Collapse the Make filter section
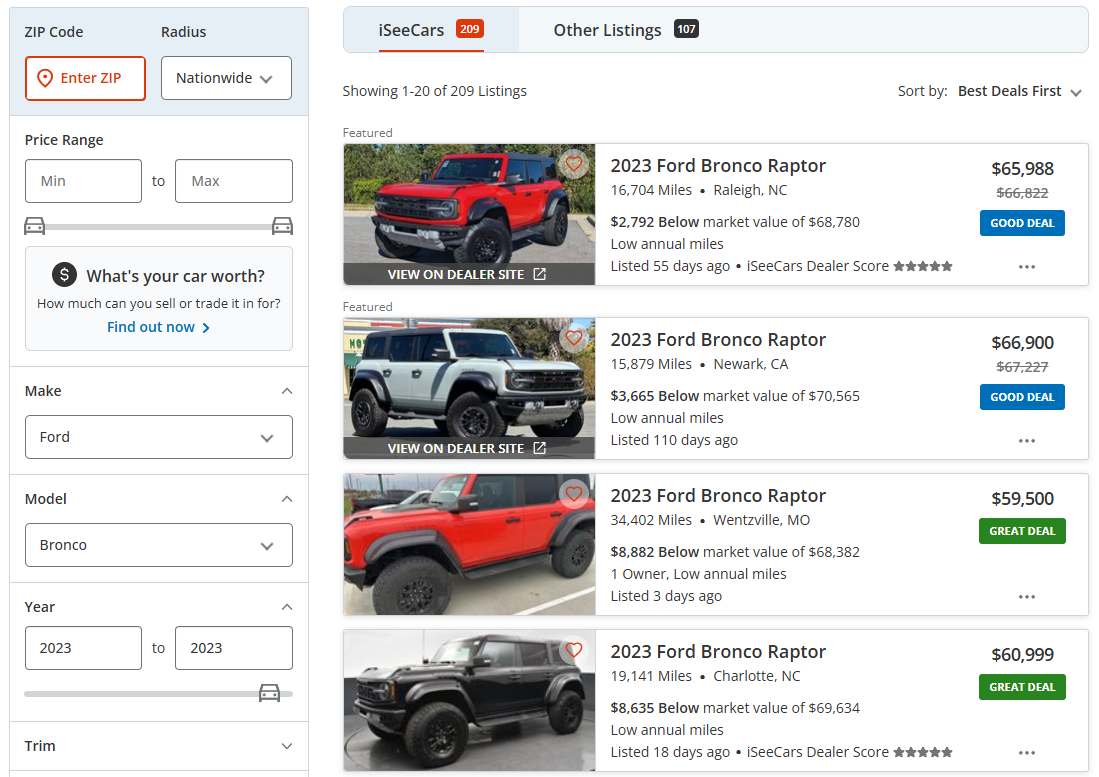 pyautogui.click(x=287, y=391)
